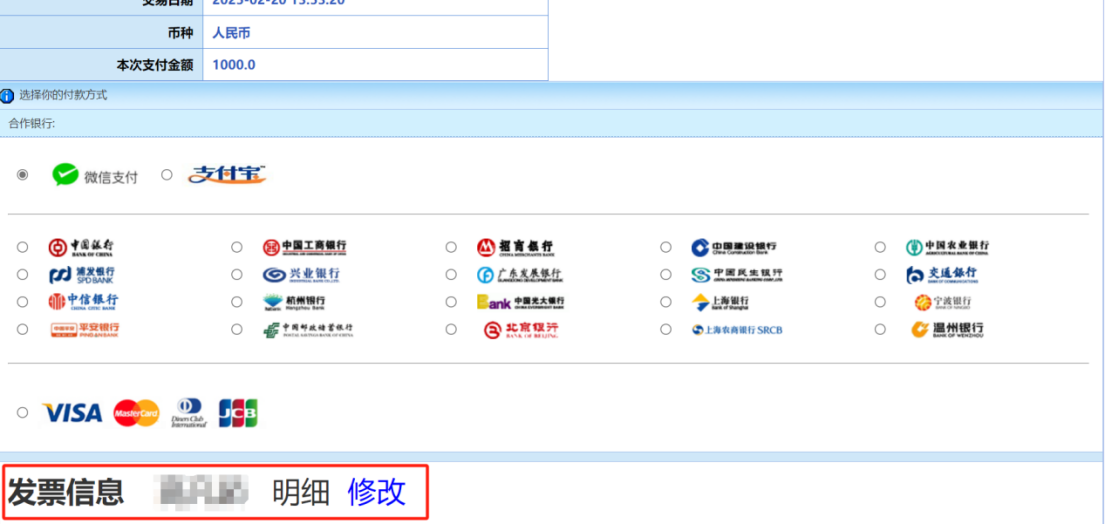Click the info icon beside 选择你的付款方式
The image size is (1105, 524).
click(8, 96)
